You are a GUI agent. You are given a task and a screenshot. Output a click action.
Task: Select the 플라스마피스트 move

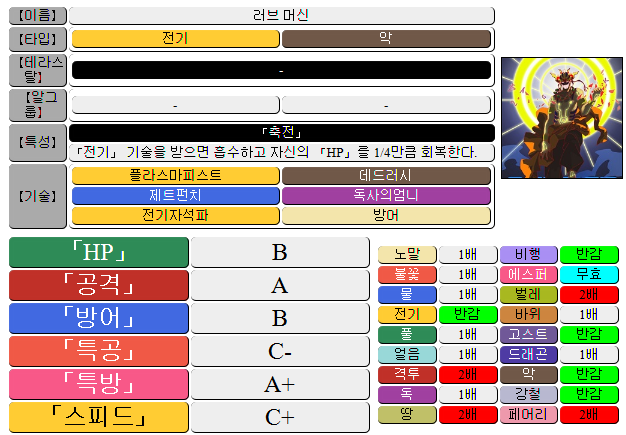click(175, 175)
